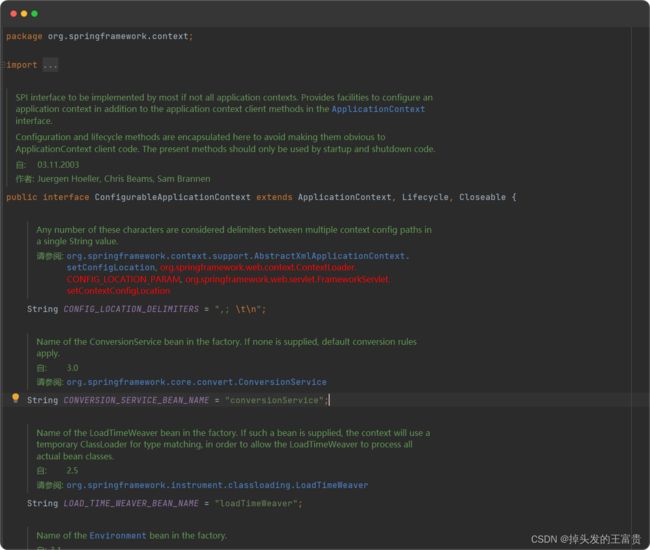This screenshot has height=550, width=650.
Task: Follow the setConfigLocation doc link
Action: pos(110,268)
